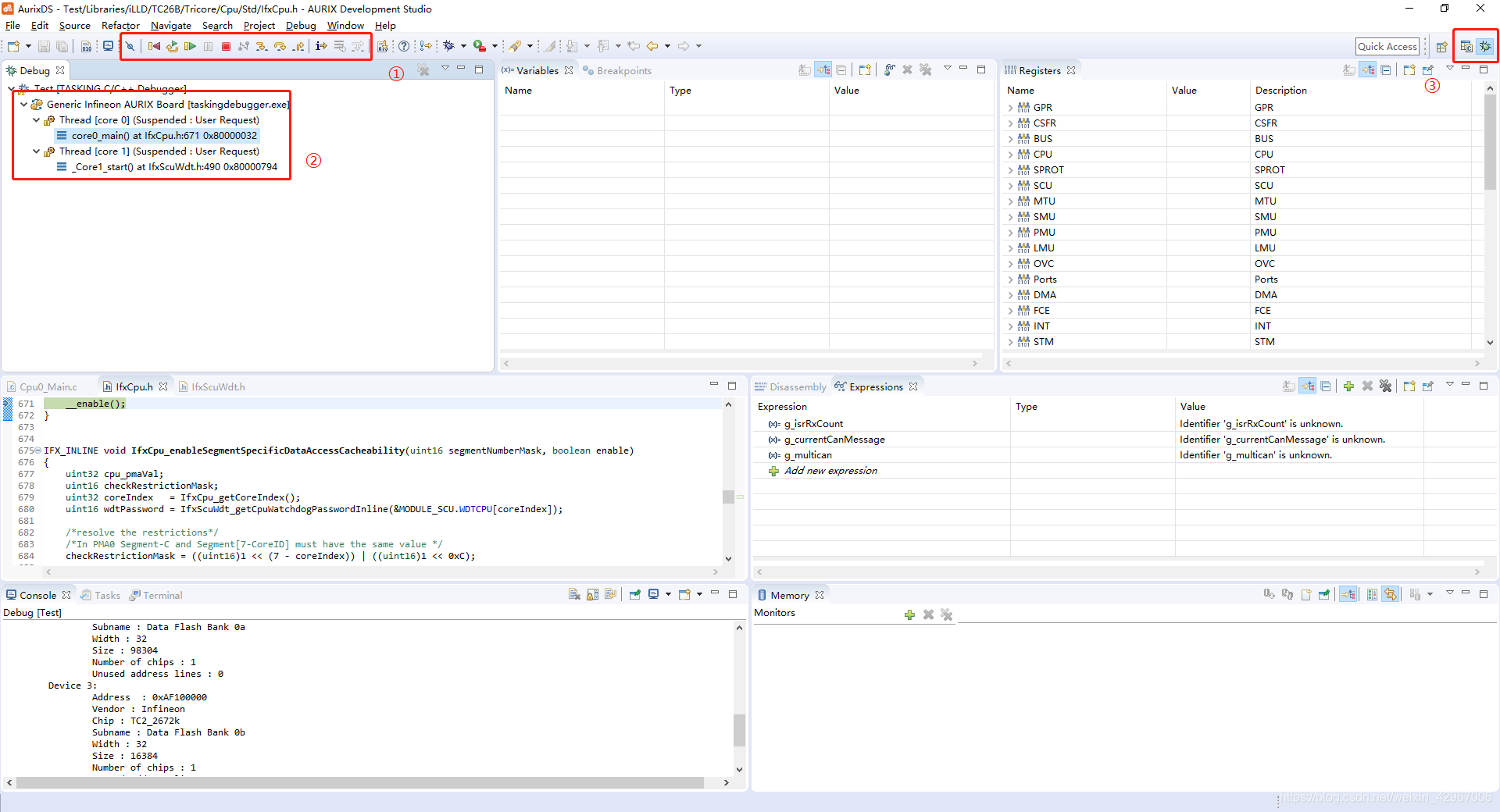Toggle Show Type Names in Variables toolbar
Viewport: 1500px width, 812px height.
click(805, 70)
